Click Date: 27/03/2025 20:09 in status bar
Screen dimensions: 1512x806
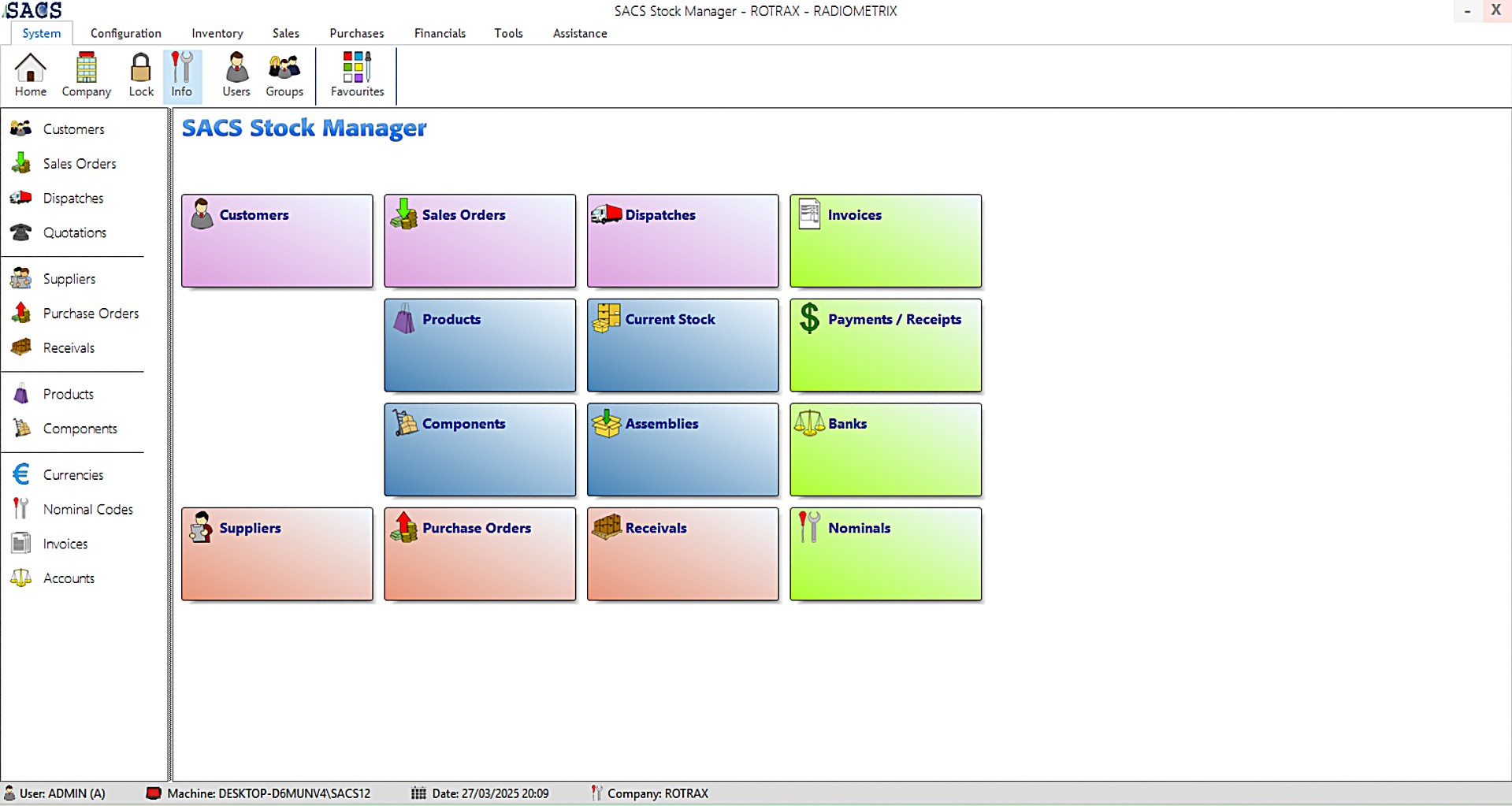click(480, 793)
